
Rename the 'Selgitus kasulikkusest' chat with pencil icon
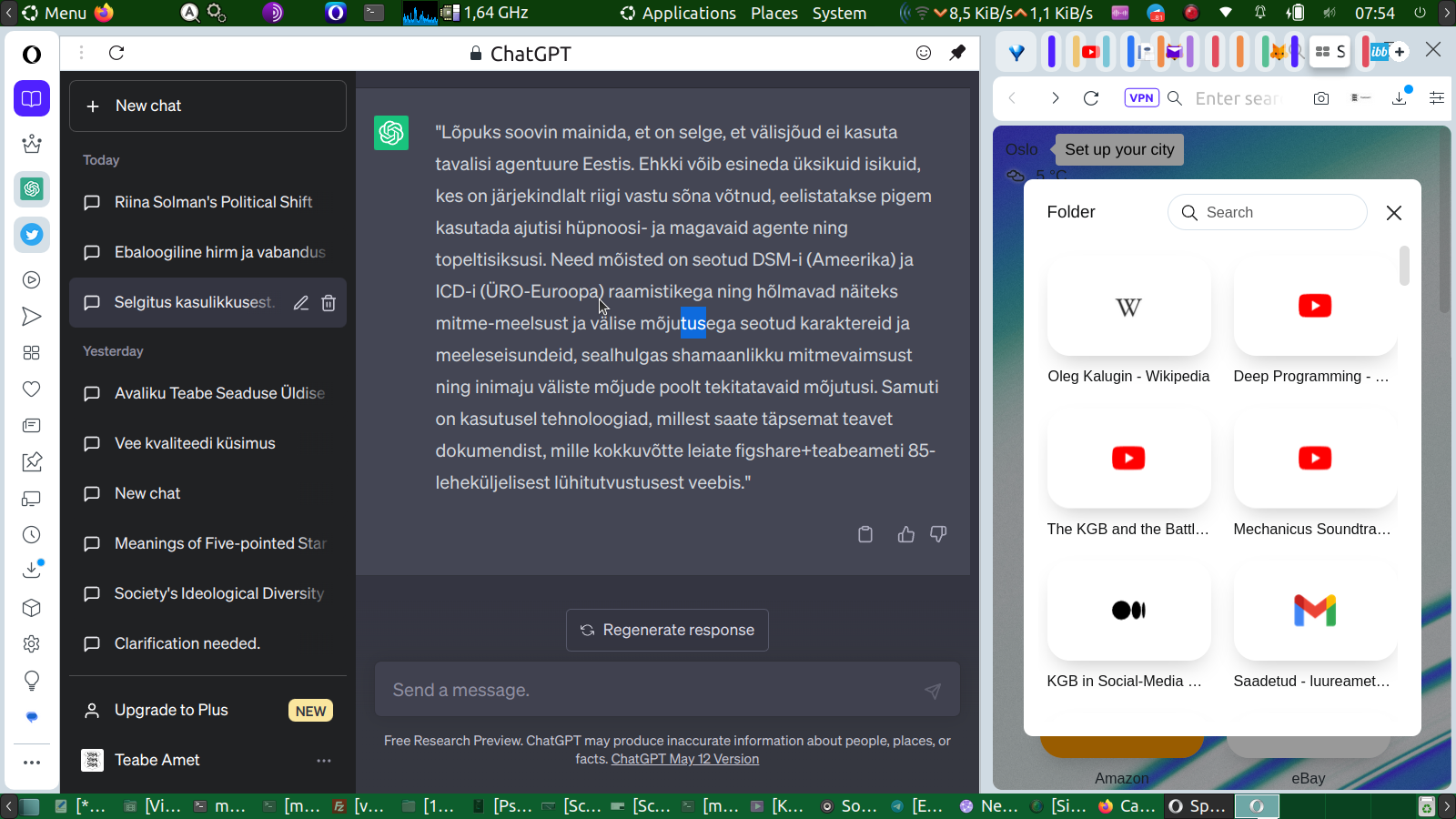301,303
